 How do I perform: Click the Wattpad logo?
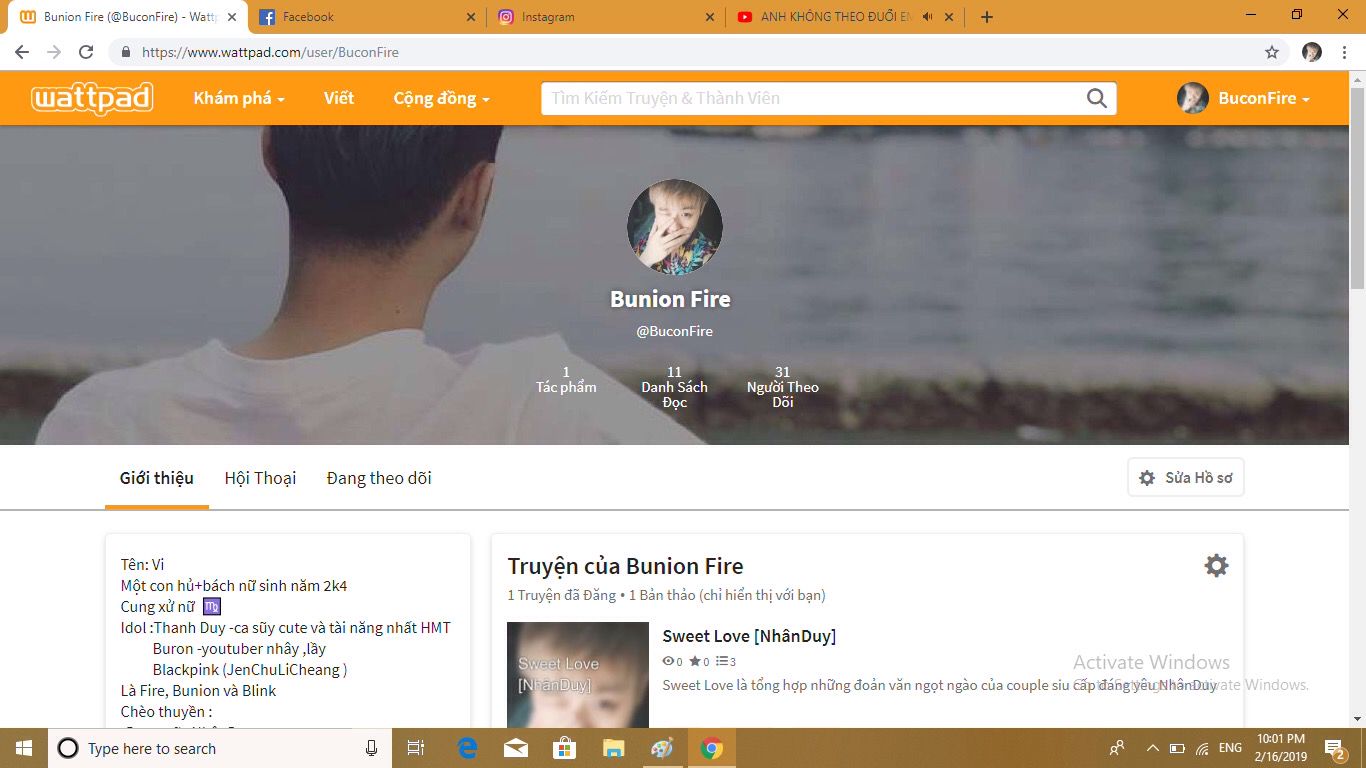(x=92, y=98)
